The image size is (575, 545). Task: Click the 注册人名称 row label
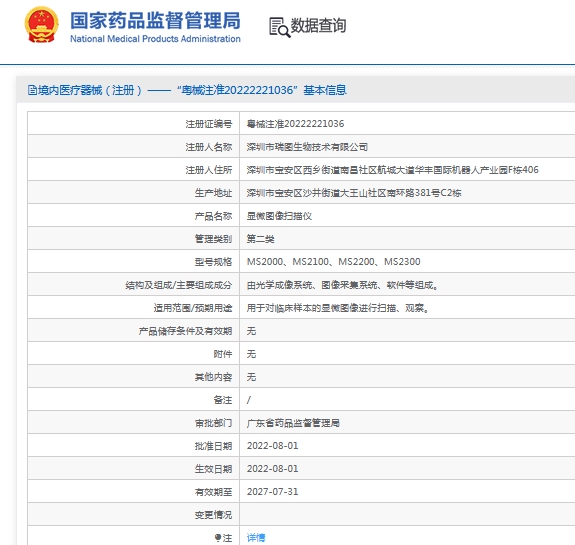tap(209, 147)
